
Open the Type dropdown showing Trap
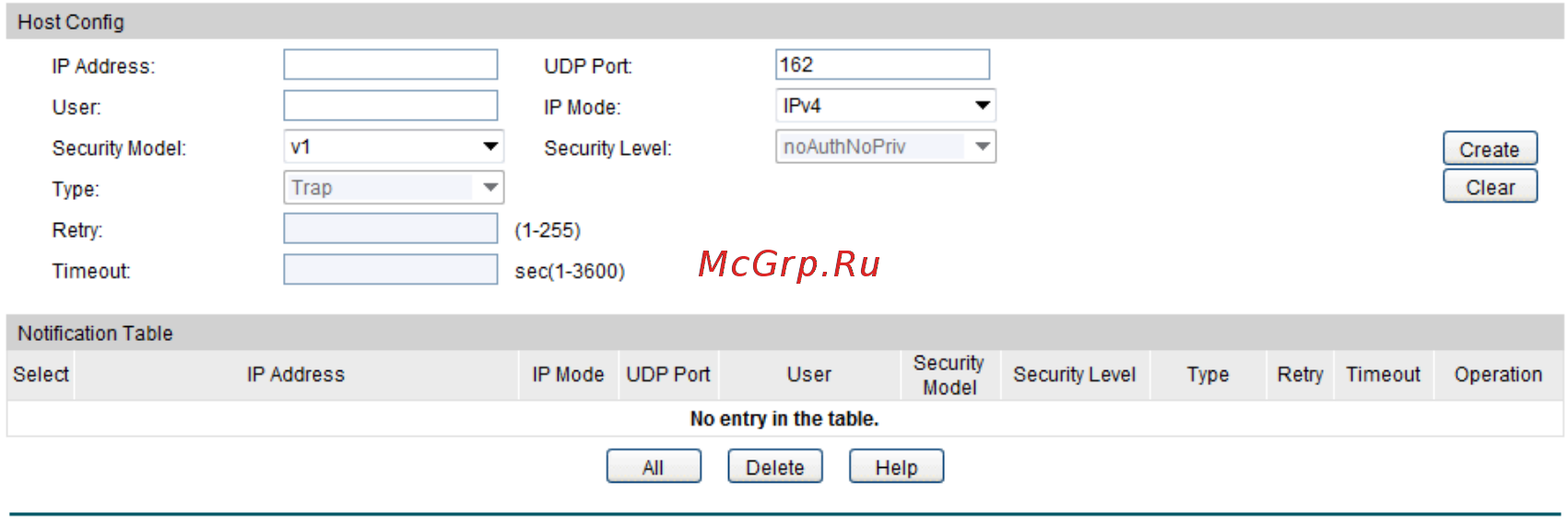coord(394,188)
